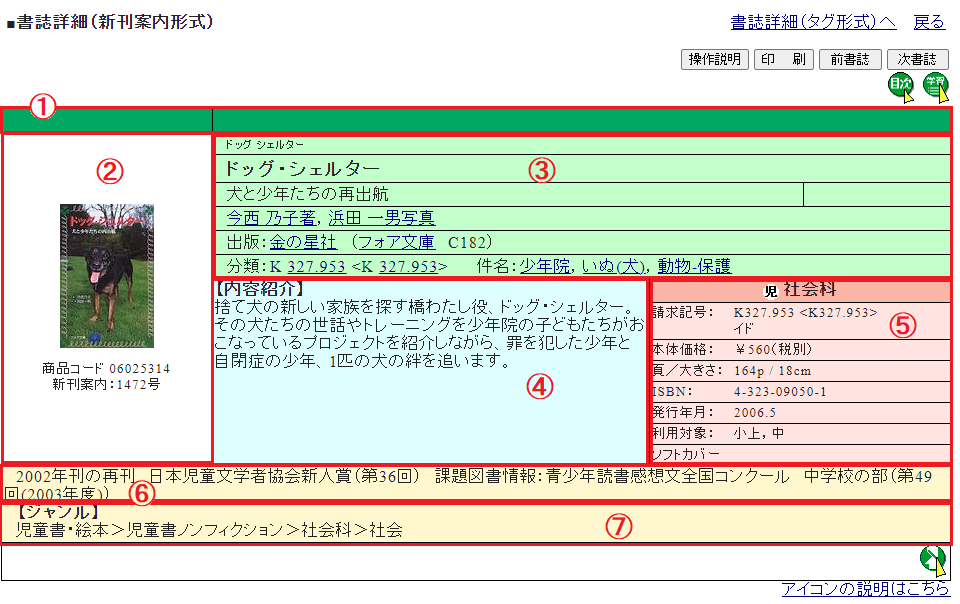Open the 操作説明 help button
This screenshot has height=604, width=960.
[714, 59]
